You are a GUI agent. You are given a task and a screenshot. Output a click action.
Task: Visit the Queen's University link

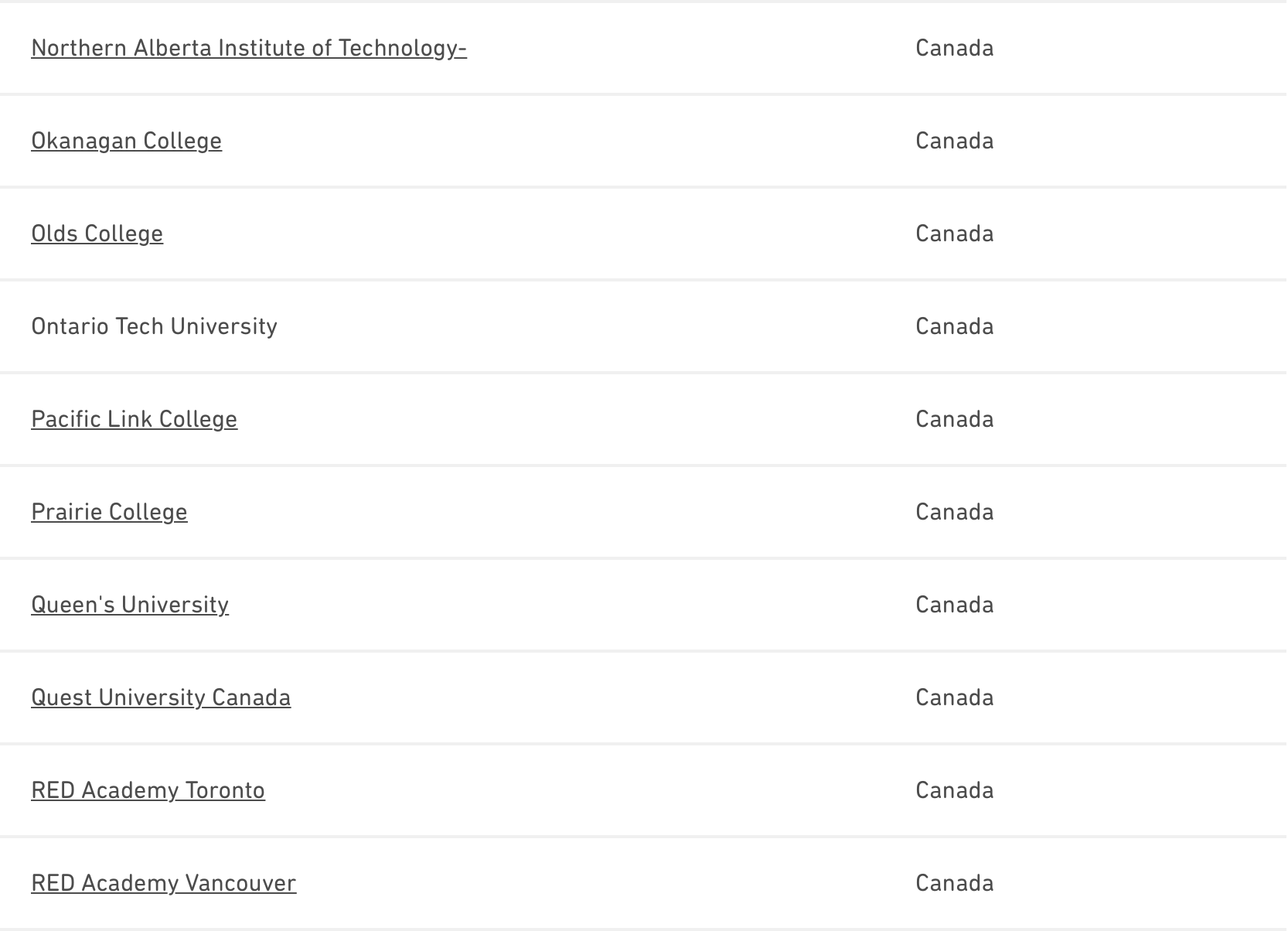(x=130, y=605)
